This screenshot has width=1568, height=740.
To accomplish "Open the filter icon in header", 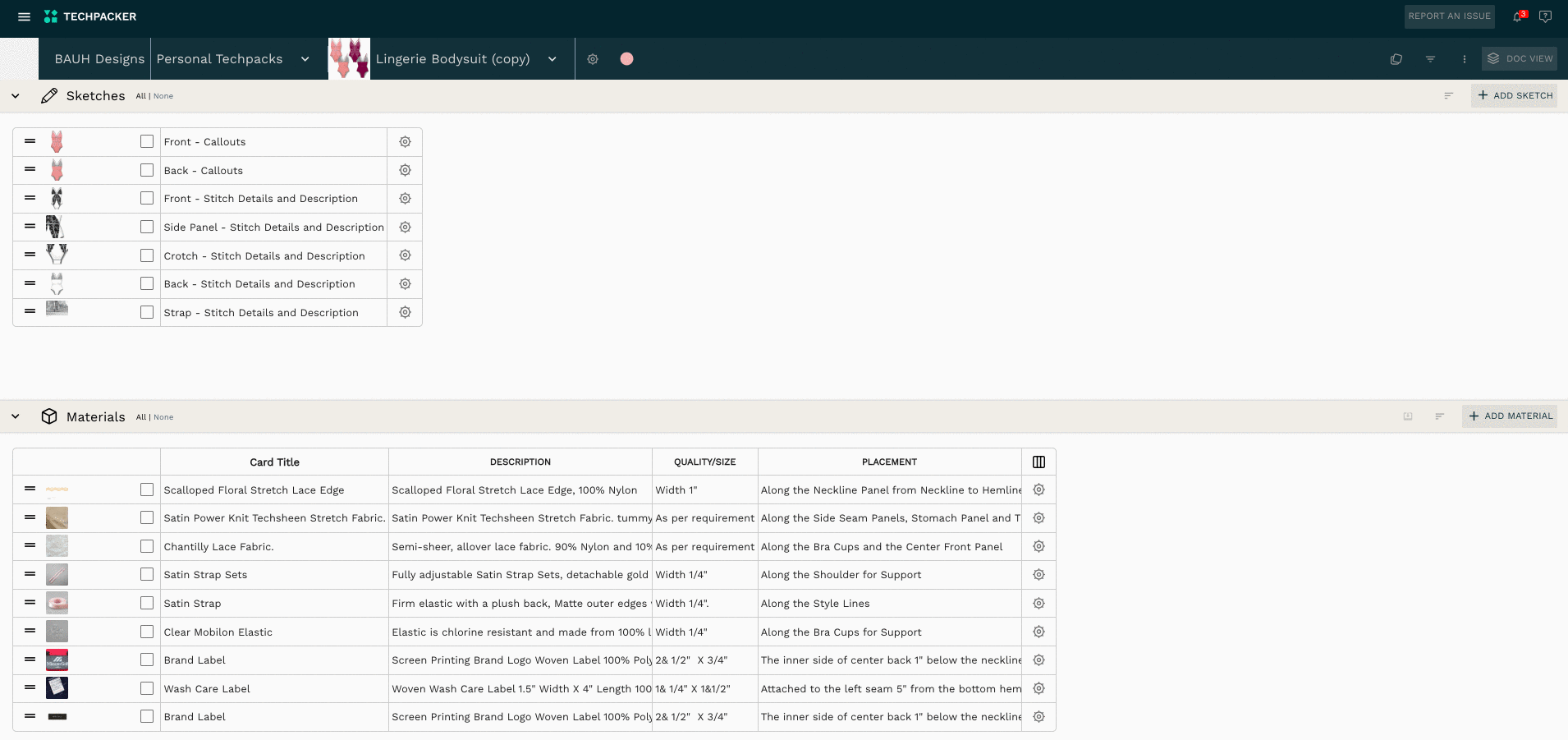I will pyautogui.click(x=1430, y=59).
